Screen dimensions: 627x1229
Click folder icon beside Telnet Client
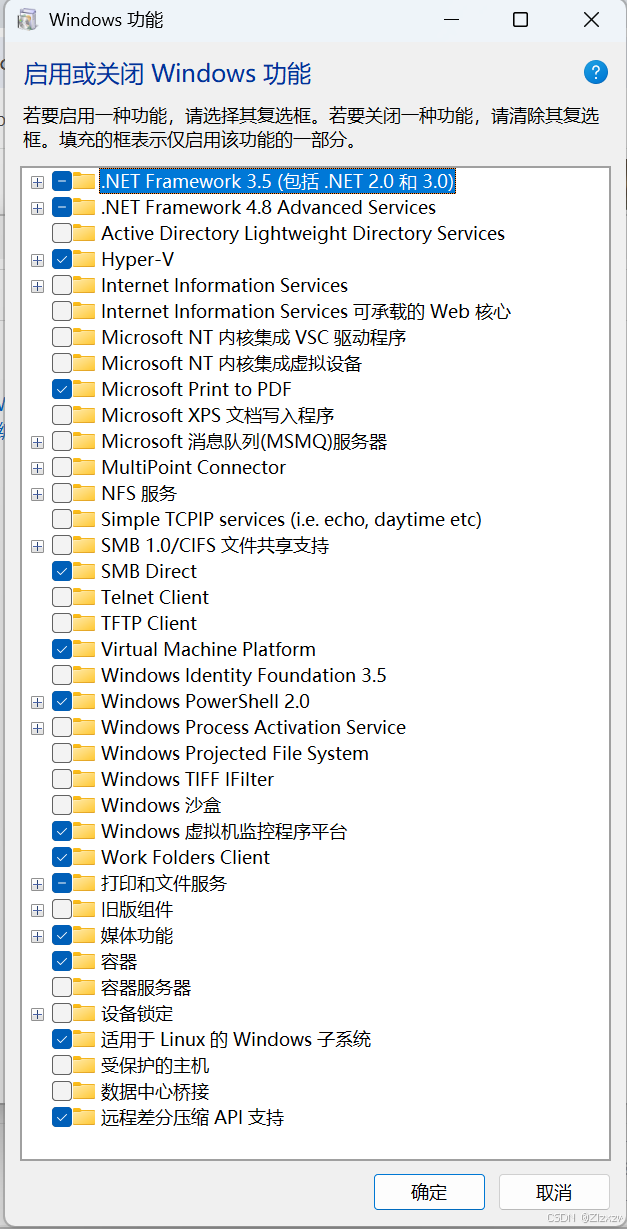pos(85,597)
